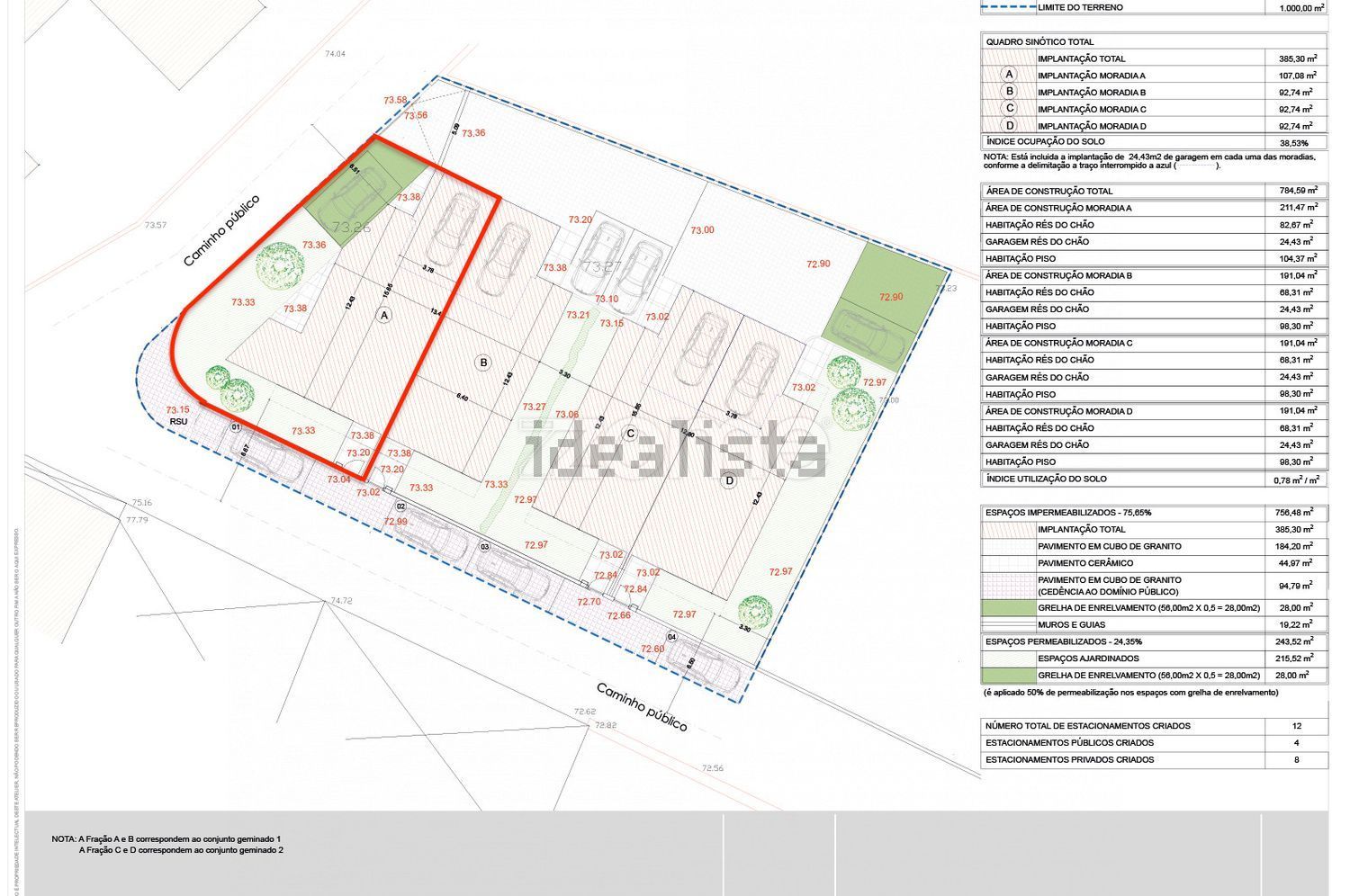Select the ESTACIONAMENTOS PÚBLICOS CRIADOS label
Screen dimensions: 1350x896
tap(1070, 743)
